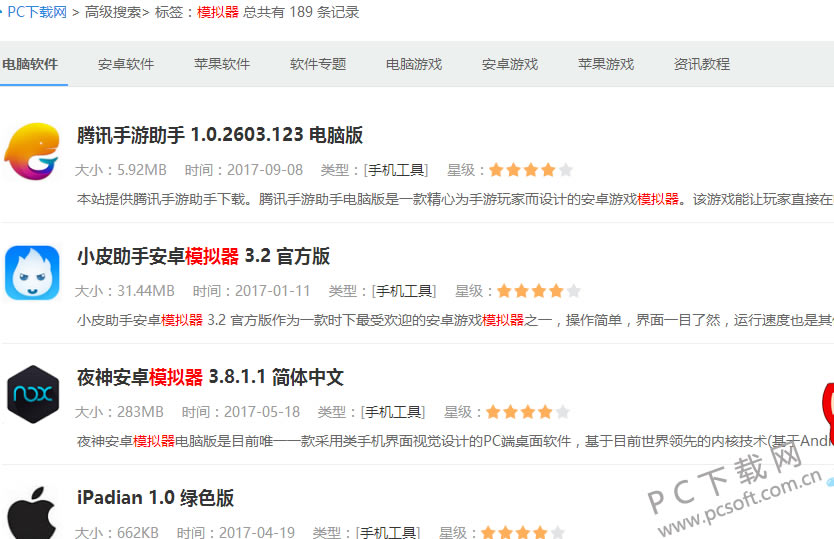Open iPadian 1.0 绿色版 title
834x539 pixels.
(x=155, y=498)
